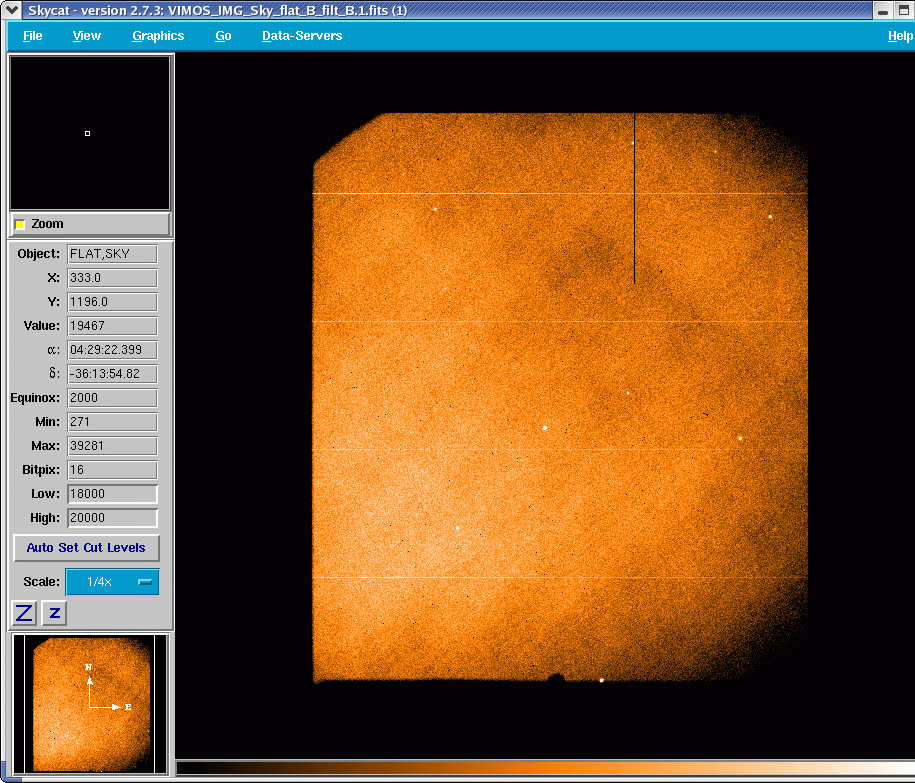Click the right ascension value 04:29:22.399
The image size is (915, 783).
tap(112, 349)
